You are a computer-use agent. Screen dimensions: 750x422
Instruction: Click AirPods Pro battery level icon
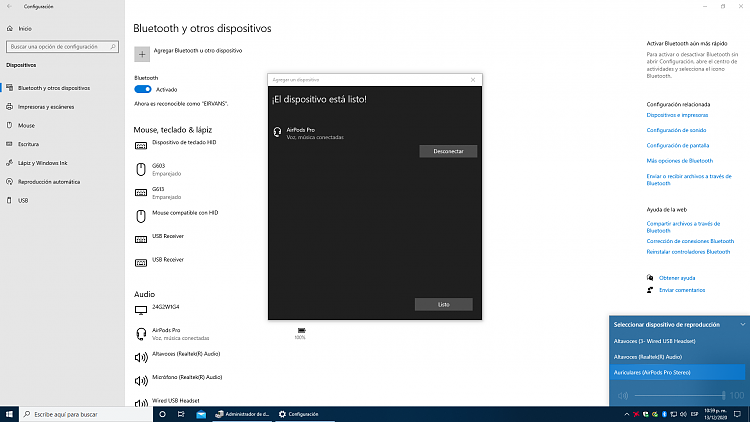click(x=301, y=331)
